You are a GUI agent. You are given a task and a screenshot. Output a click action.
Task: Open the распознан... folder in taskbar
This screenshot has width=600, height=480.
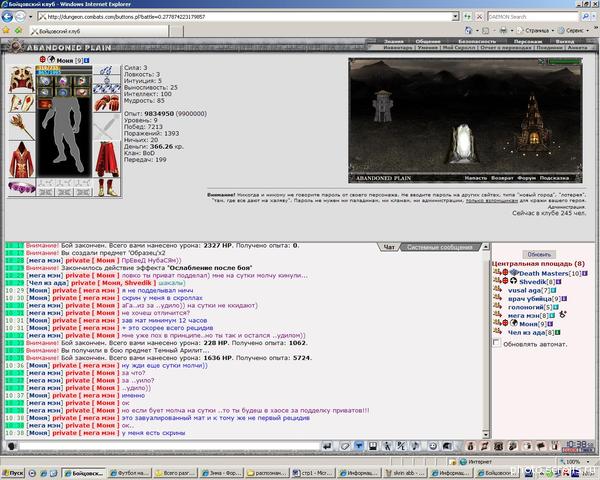pyautogui.click(x=266, y=473)
